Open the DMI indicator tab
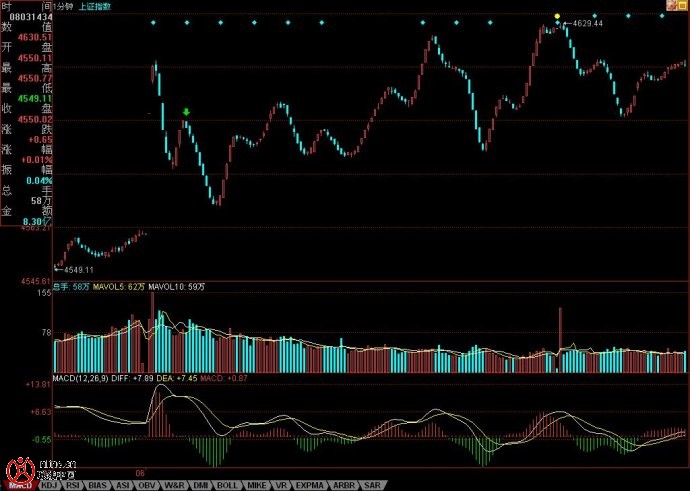 tap(201, 485)
